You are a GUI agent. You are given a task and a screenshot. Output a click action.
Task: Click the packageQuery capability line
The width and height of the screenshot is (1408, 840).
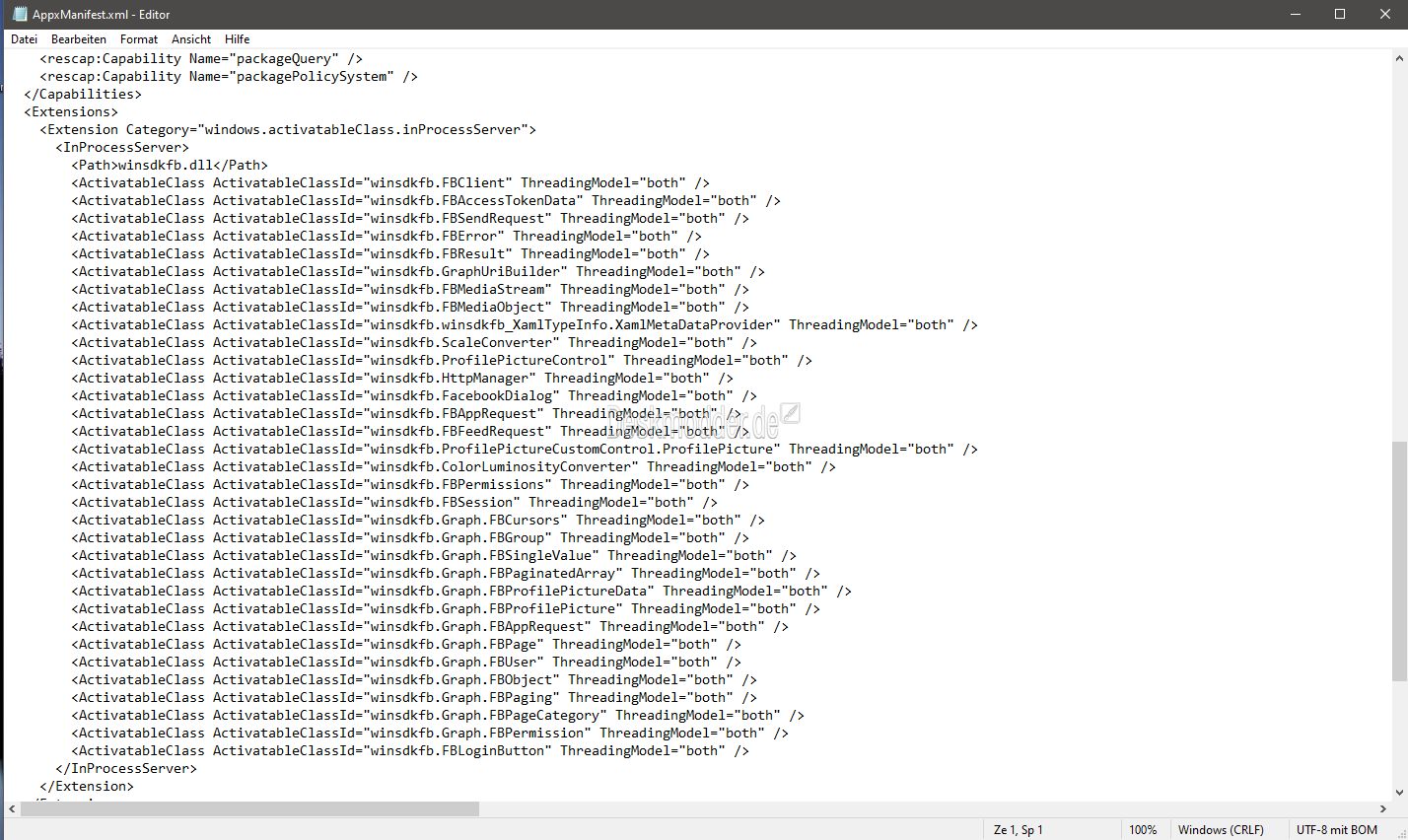[201, 58]
